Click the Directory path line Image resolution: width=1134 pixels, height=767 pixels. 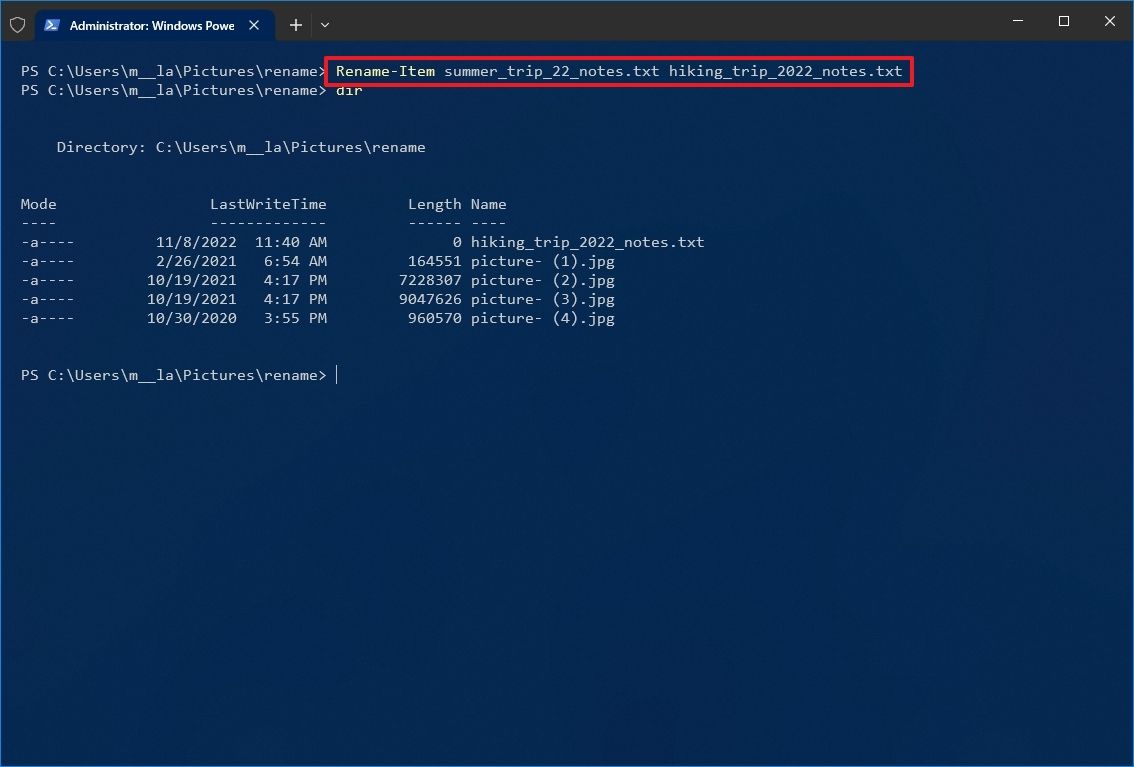point(240,147)
